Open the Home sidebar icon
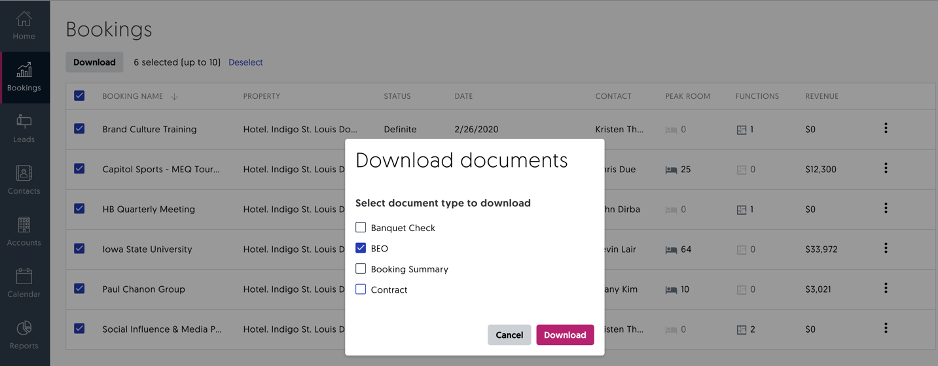This screenshot has height=366, width=938. [x=24, y=19]
